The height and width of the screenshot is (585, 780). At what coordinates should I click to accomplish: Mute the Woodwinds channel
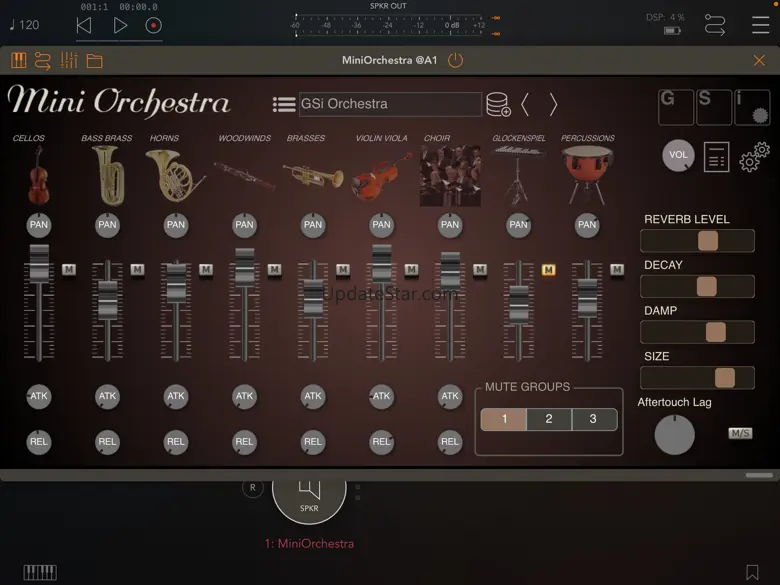click(275, 269)
